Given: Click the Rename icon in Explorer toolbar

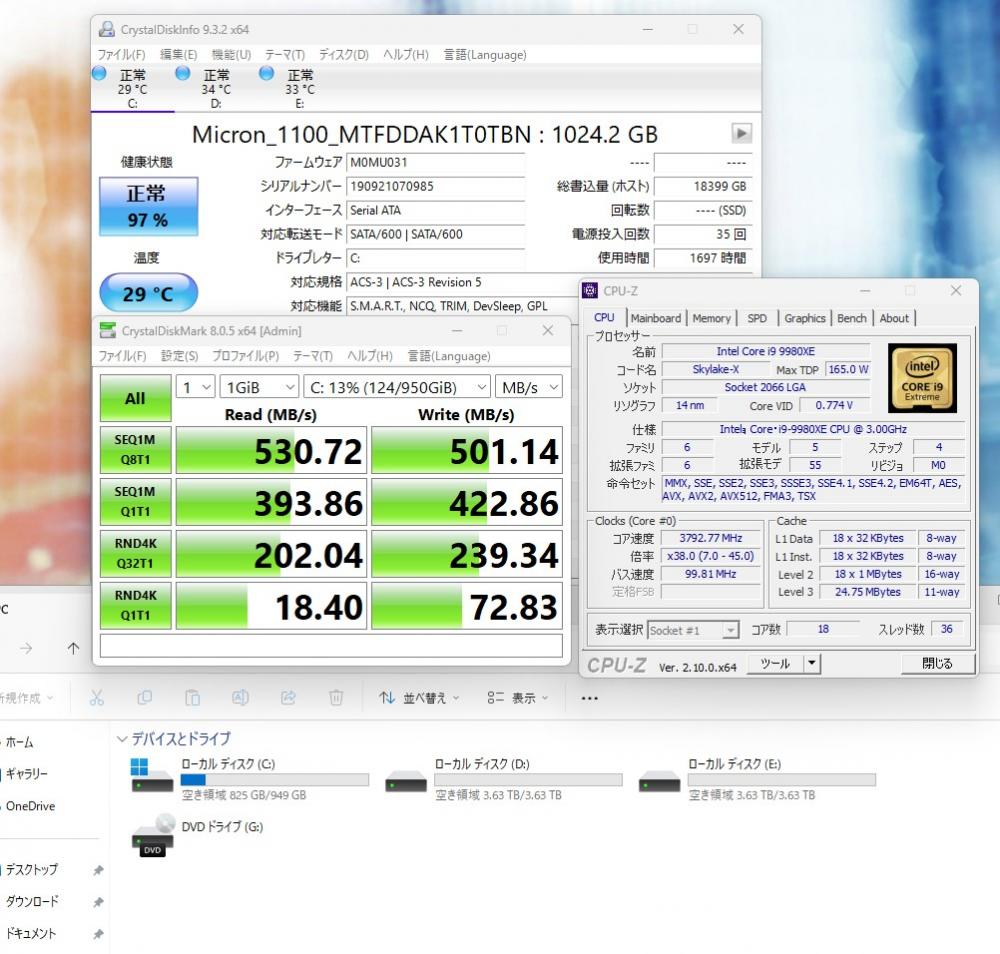Looking at the screenshot, I should pyautogui.click(x=240, y=698).
